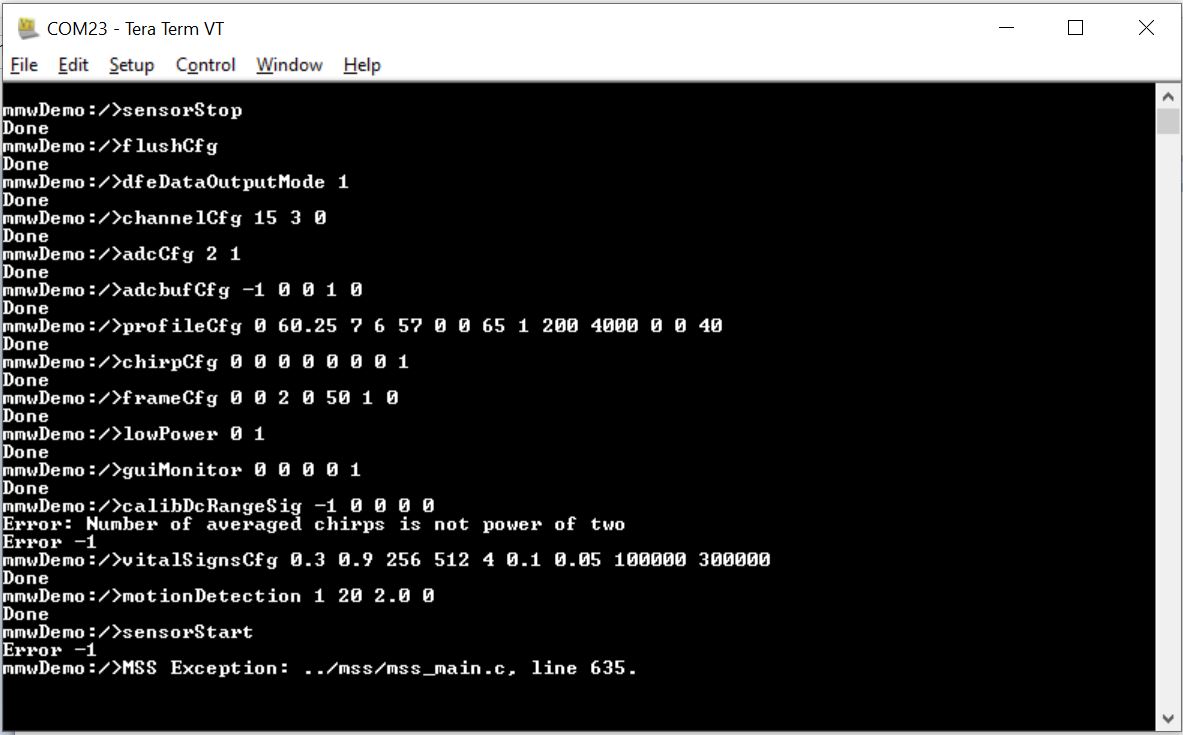Click the Tera Term icon in the title bar
Viewport: 1183px width, 735px height.
28,29
